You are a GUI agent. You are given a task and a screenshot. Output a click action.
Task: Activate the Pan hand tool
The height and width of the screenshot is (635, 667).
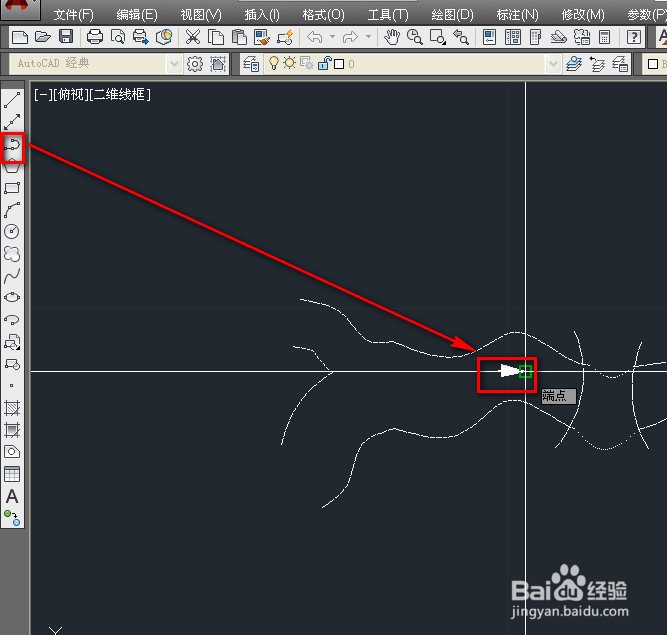tap(391, 37)
